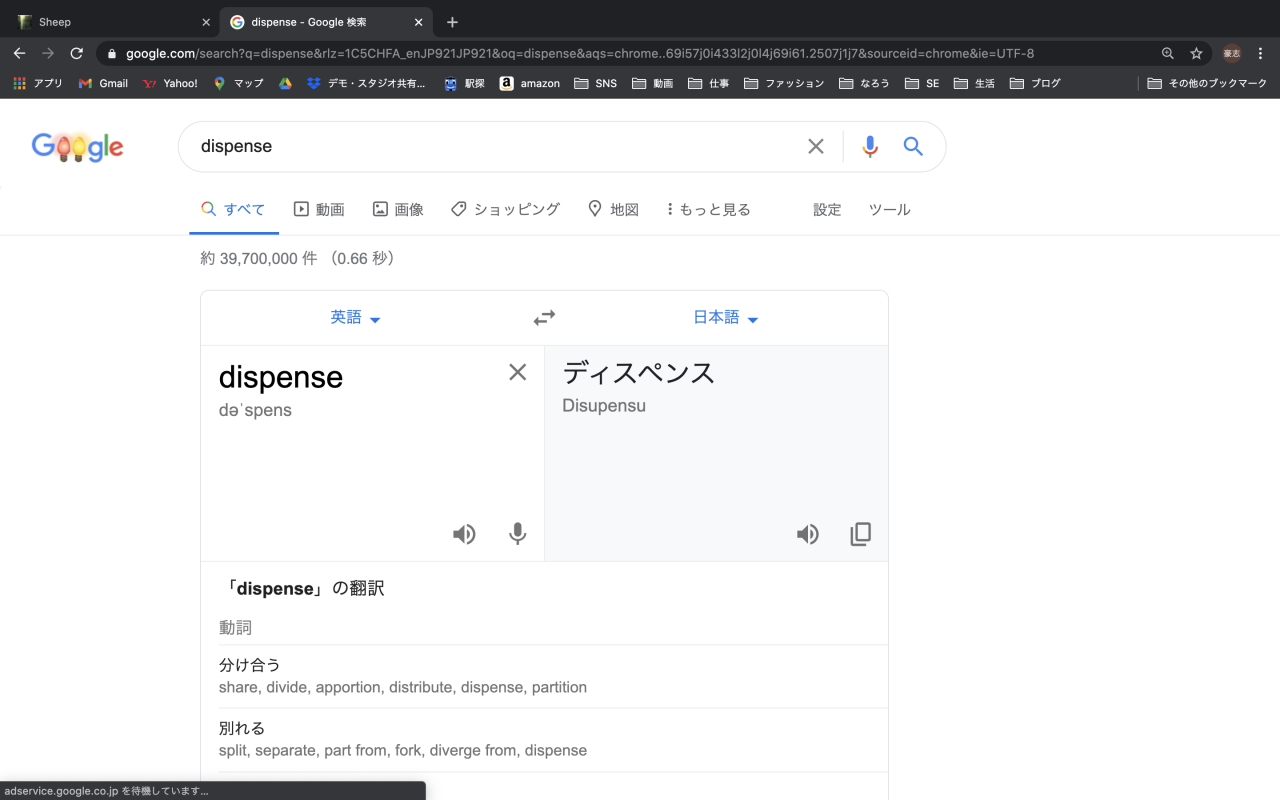Click the 分け合う translation entry
This screenshot has height=800, width=1280.
pos(250,665)
